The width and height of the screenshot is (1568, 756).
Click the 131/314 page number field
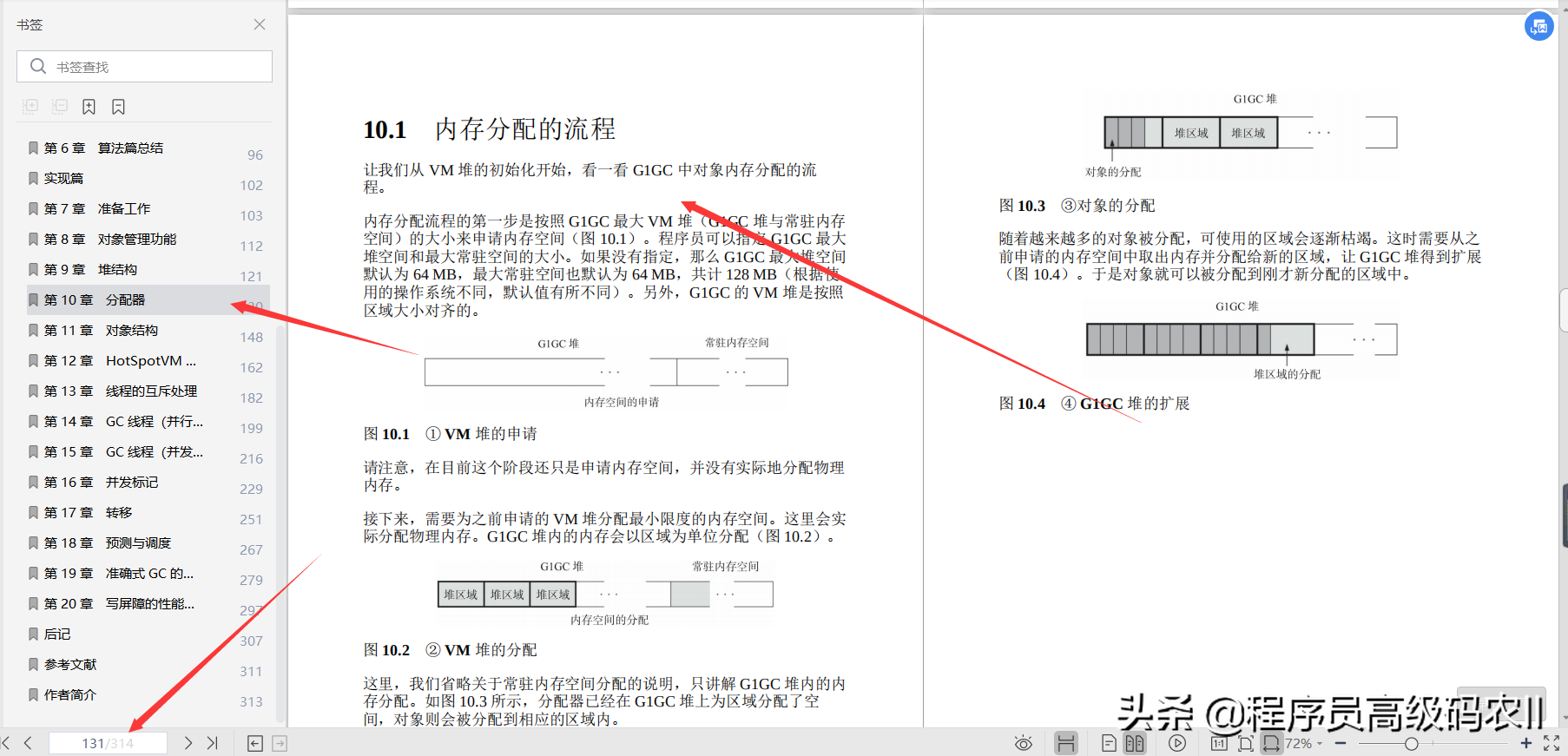[108, 743]
